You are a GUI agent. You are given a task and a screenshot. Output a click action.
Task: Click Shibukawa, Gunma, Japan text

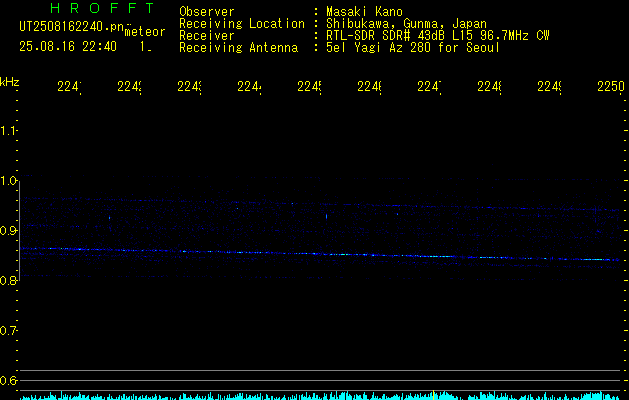point(406,24)
